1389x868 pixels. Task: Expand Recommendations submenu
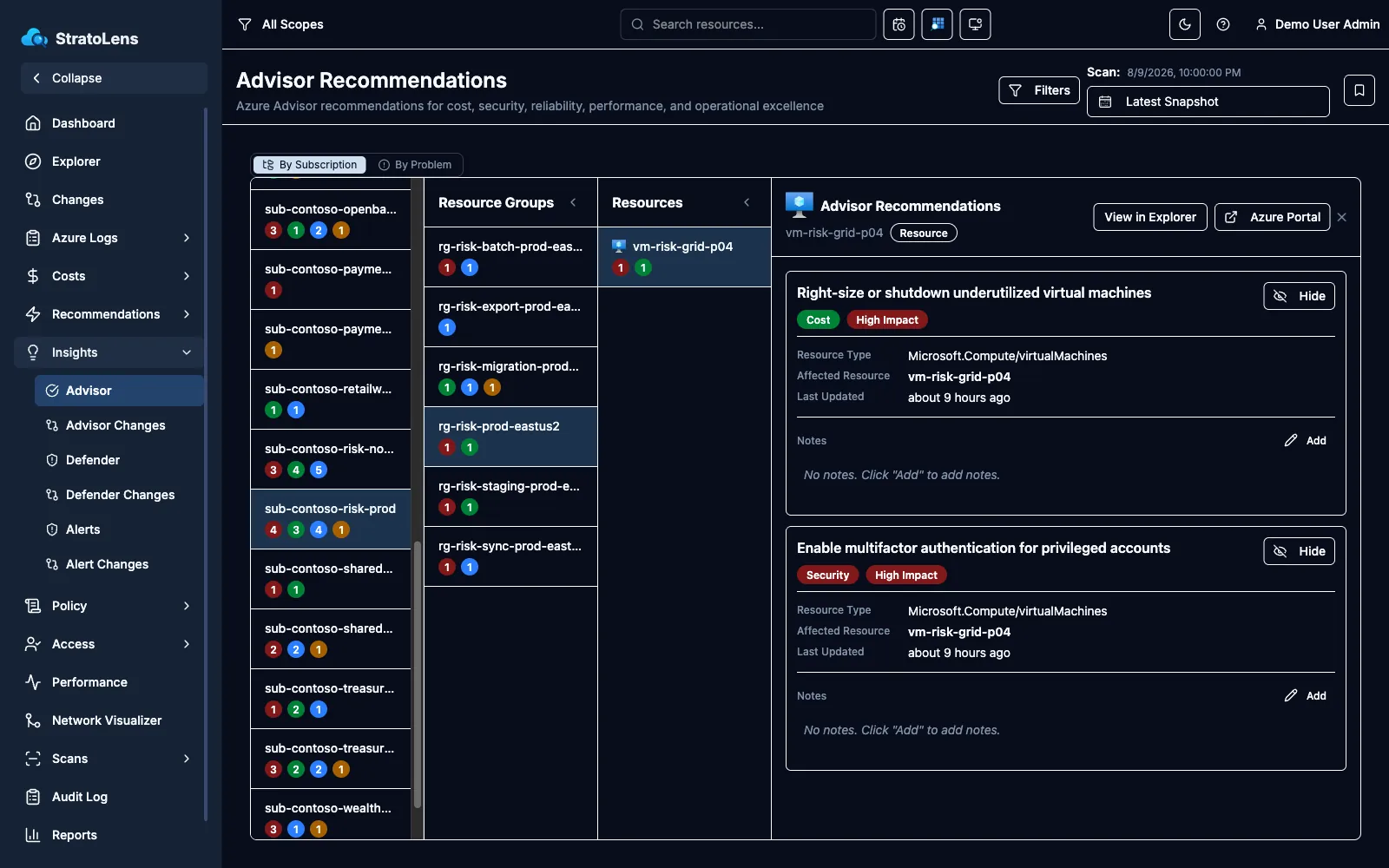pos(111,314)
